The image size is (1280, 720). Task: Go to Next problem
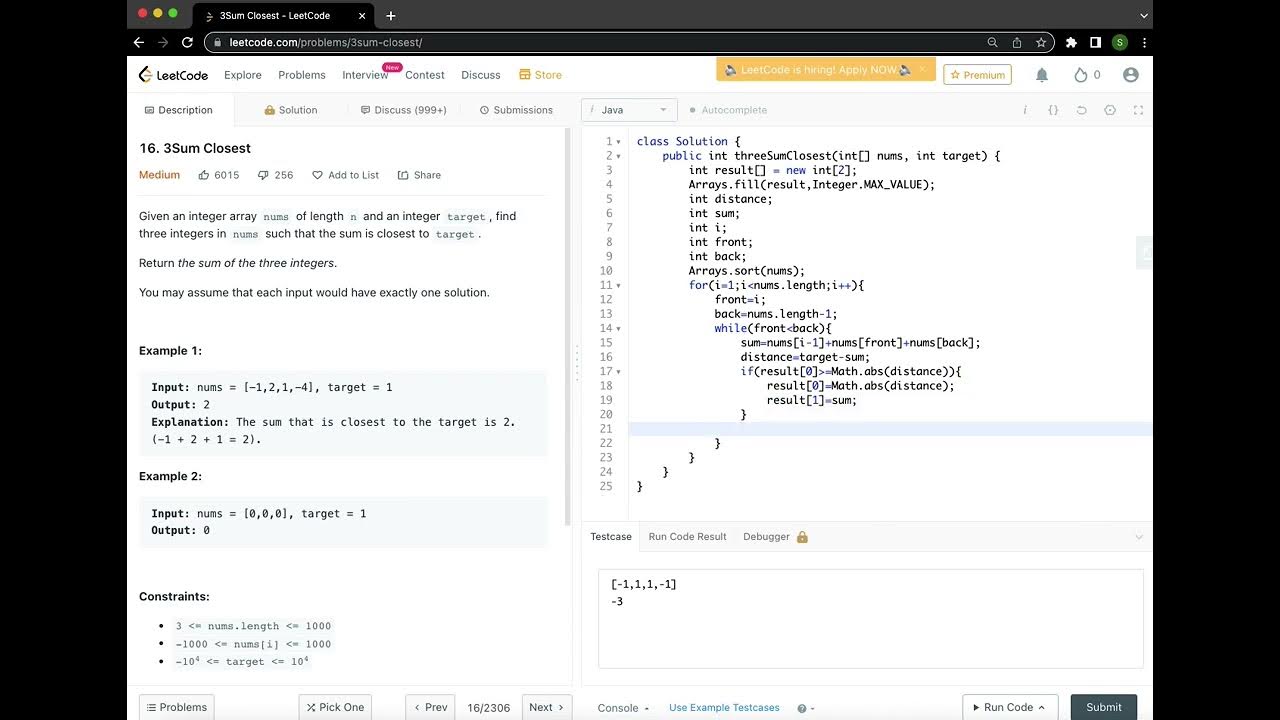[x=547, y=707]
